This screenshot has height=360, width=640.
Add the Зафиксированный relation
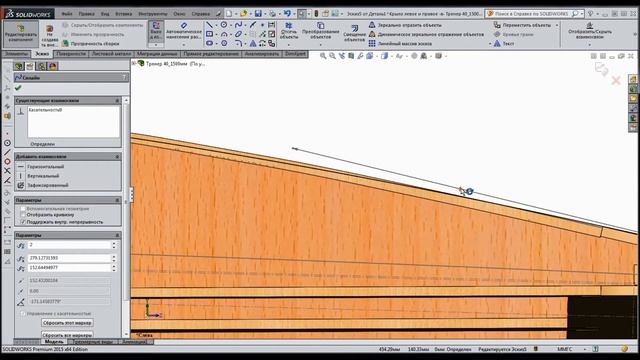click(47, 185)
